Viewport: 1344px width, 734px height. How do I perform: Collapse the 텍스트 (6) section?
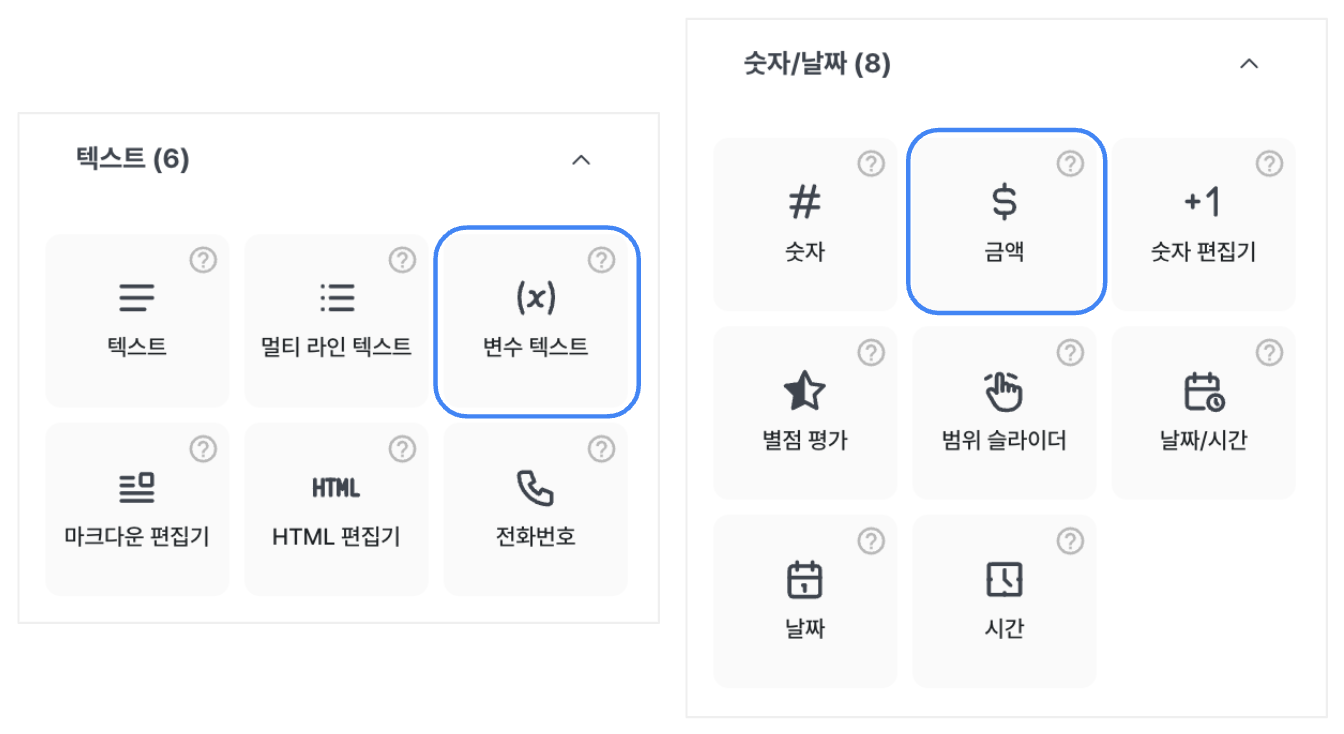point(581,160)
